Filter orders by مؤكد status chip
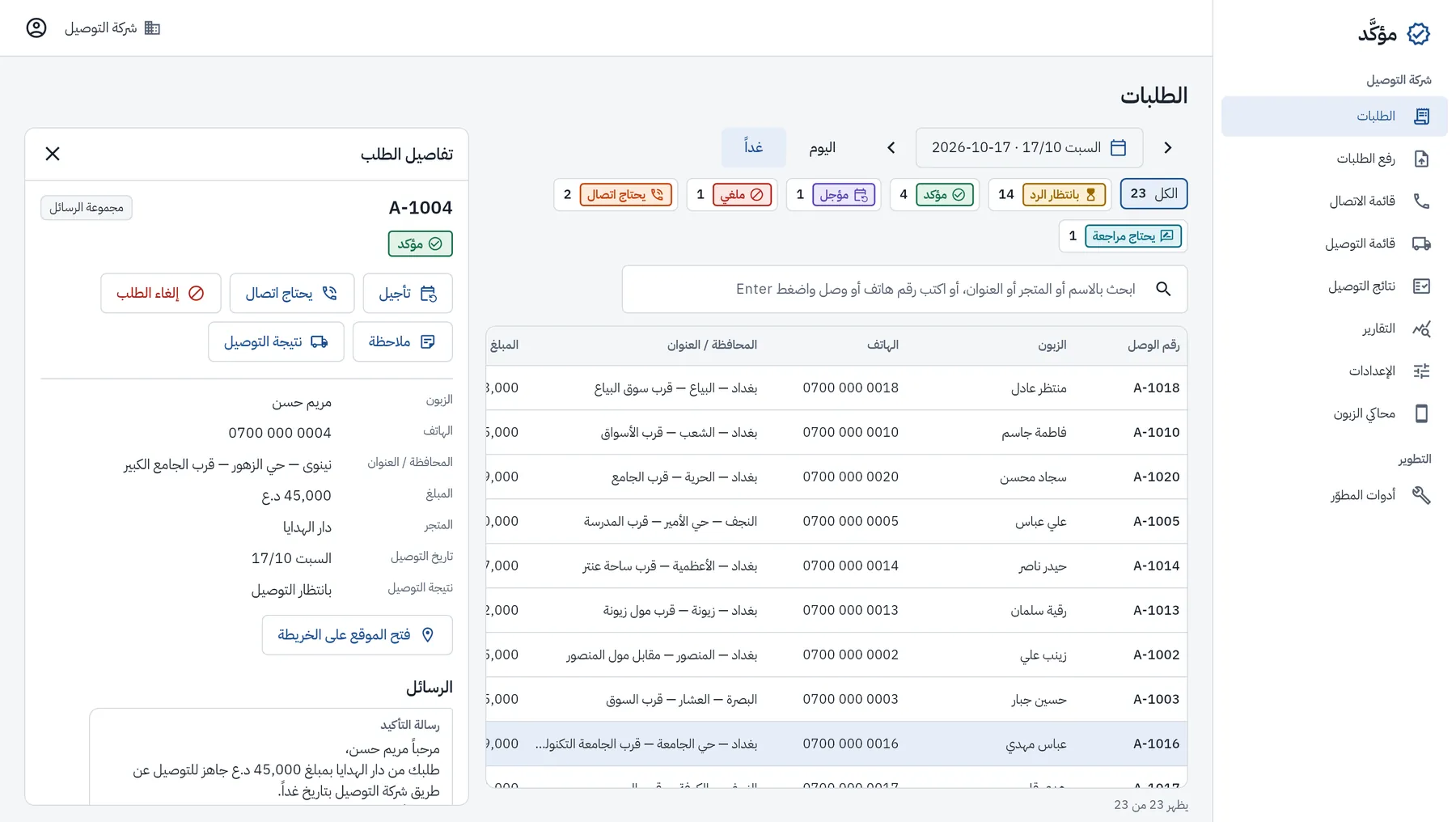 934,194
